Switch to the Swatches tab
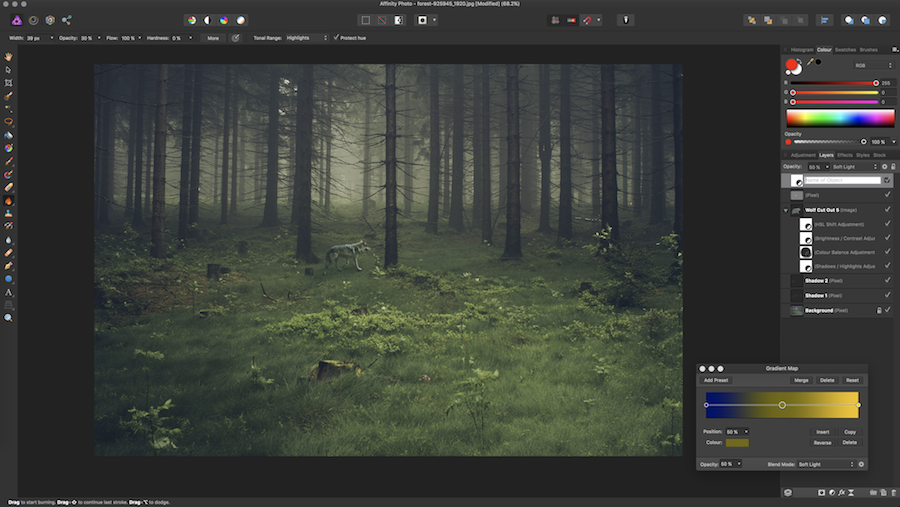 tap(845, 49)
